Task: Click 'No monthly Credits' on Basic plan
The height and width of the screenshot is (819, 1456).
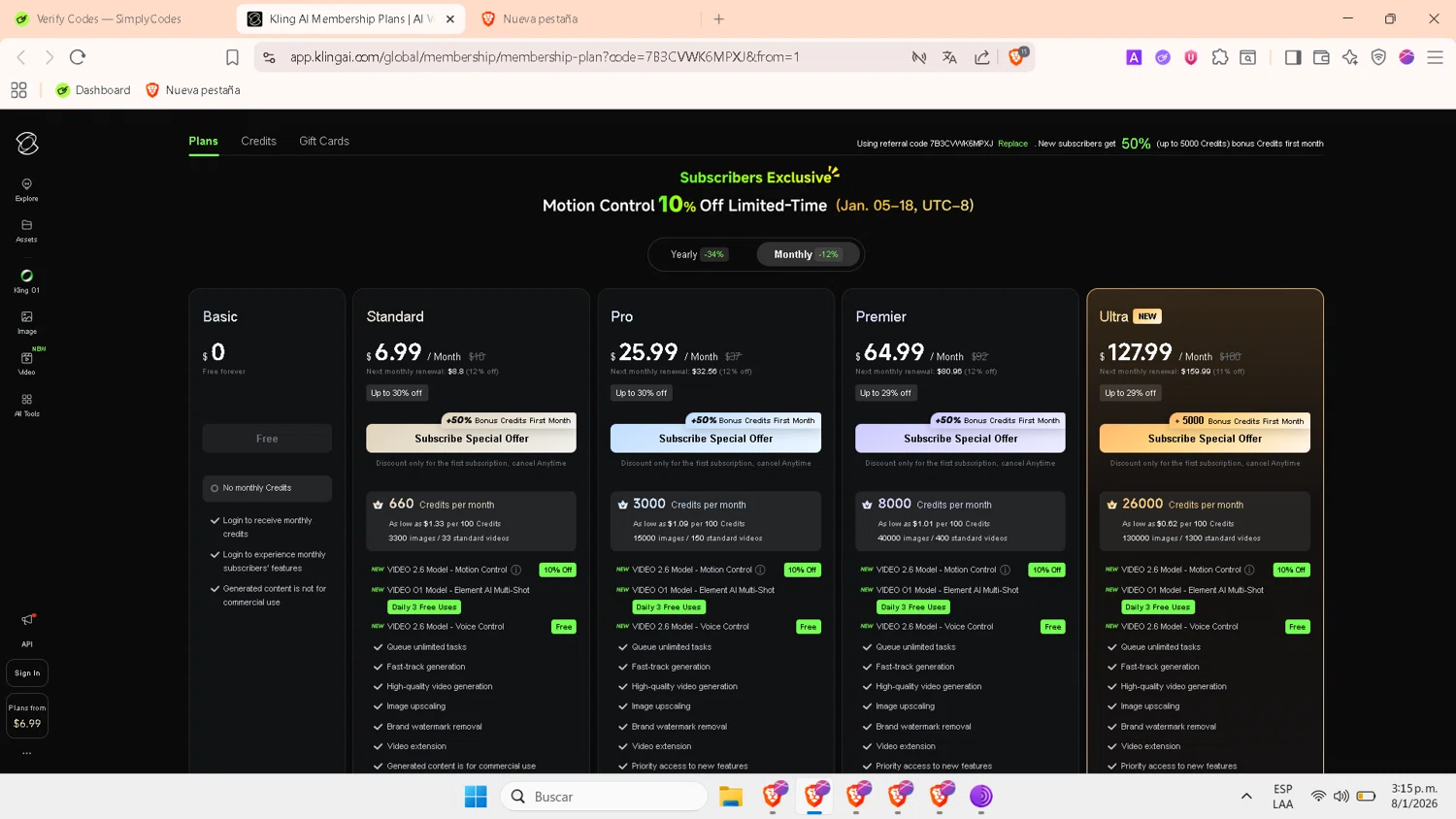Action: [x=267, y=488]
